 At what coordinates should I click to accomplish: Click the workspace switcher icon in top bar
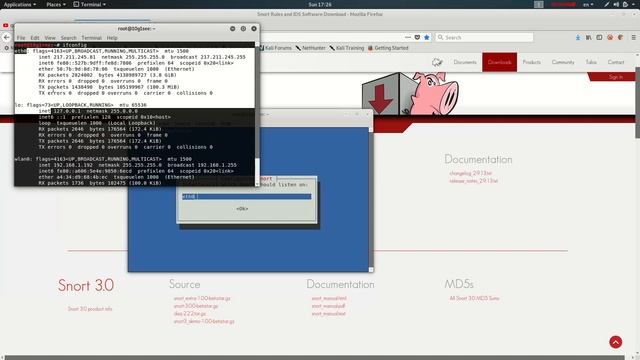coord(539,4)
